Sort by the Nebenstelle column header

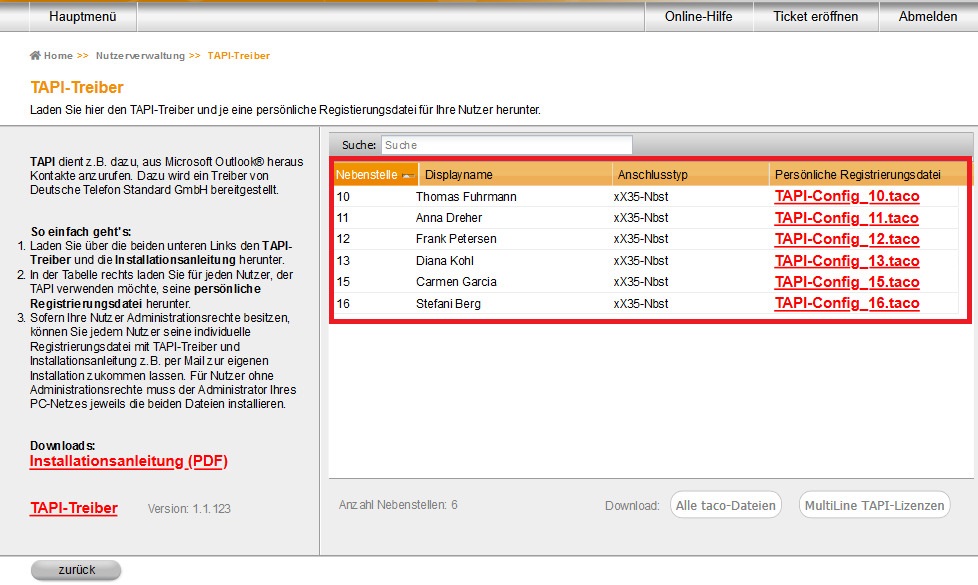(375, 175)
